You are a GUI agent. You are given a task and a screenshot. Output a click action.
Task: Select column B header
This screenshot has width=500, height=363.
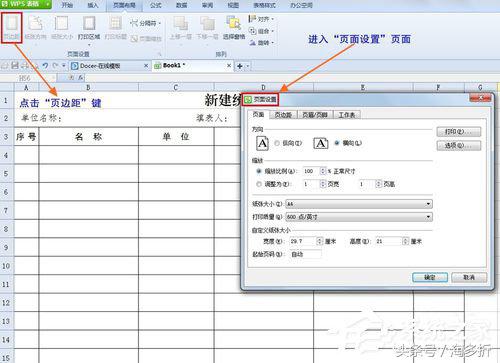(x=89, y=87)
